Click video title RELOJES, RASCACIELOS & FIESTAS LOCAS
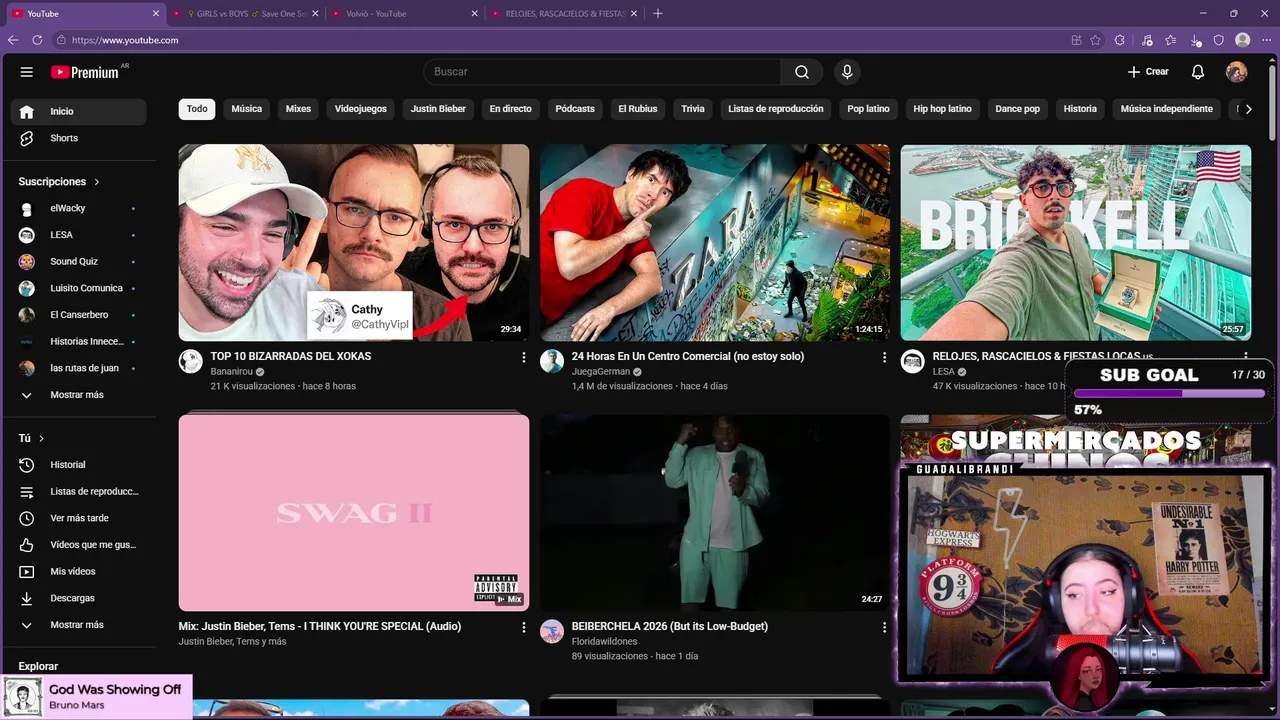 1042,357
